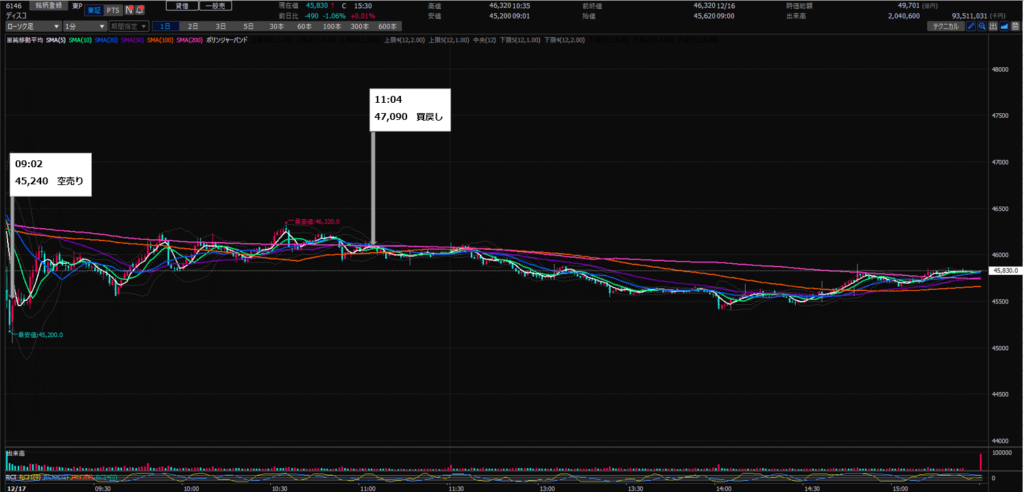Screen dimensions: 1024x492
Task: Click the blue area chart icon
Action: 1005,26
